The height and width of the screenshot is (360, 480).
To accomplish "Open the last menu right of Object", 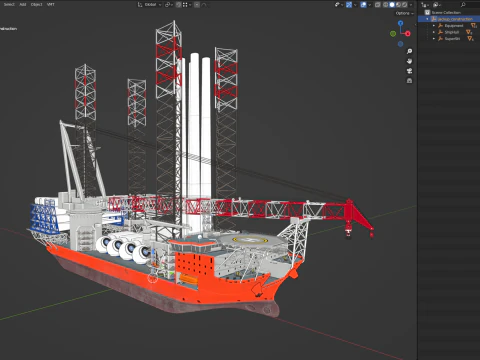I will [51, 4].
